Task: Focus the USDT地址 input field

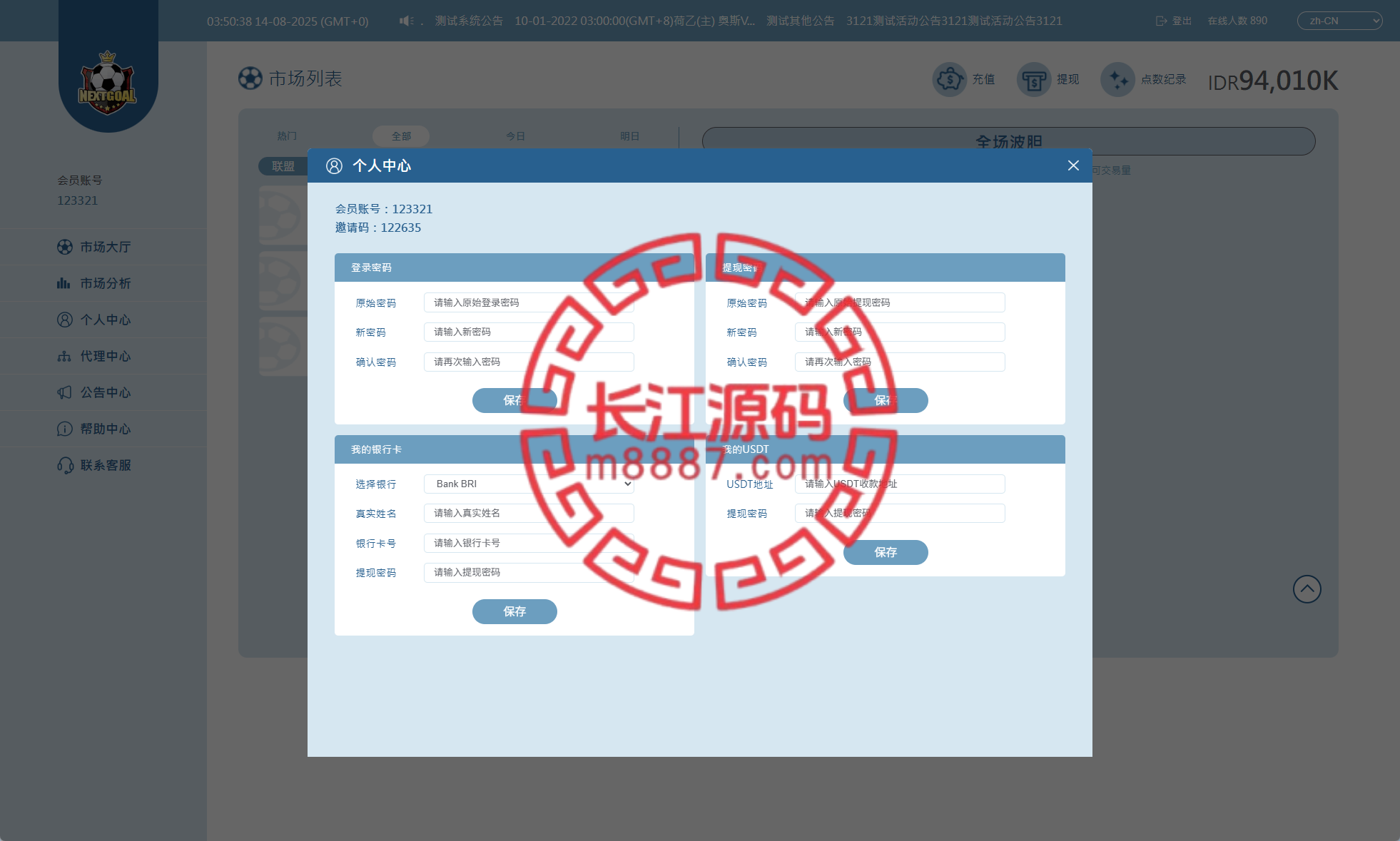Action: (x=900, y=484)
